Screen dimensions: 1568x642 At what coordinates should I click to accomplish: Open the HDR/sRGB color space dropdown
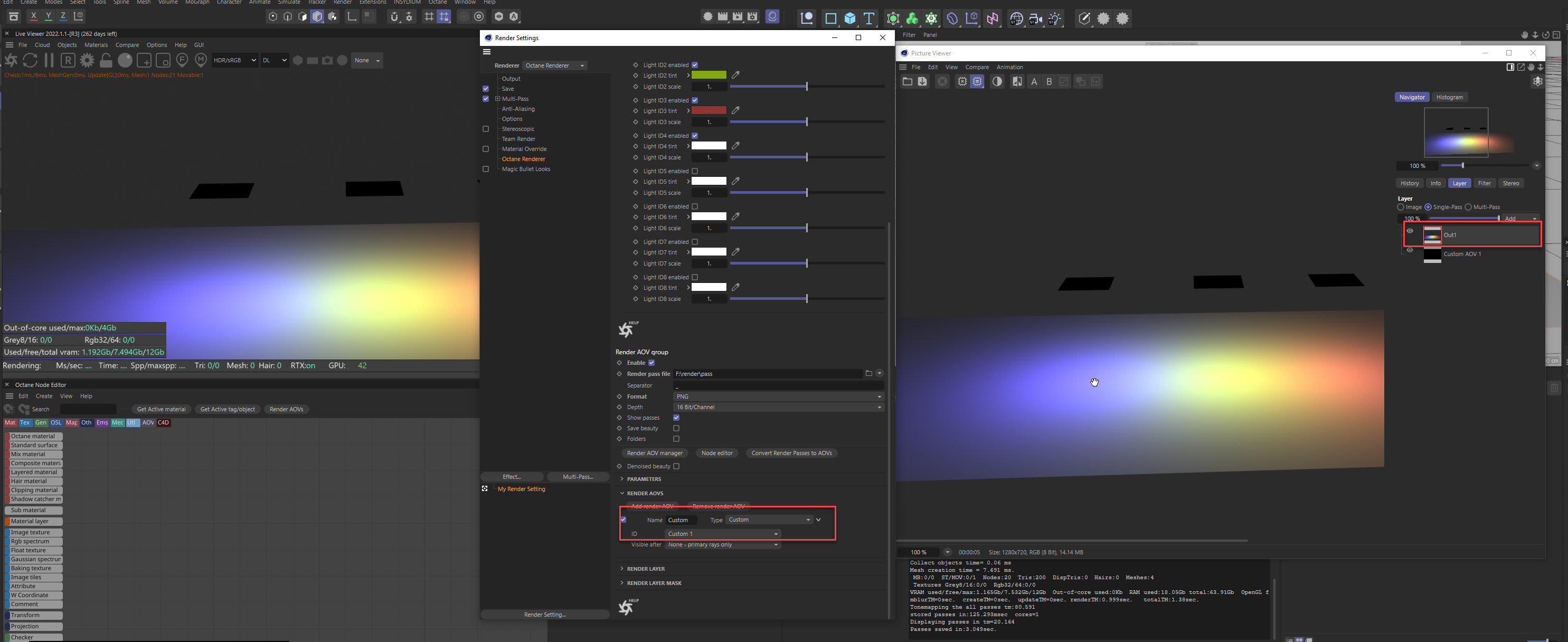point(234,60)
